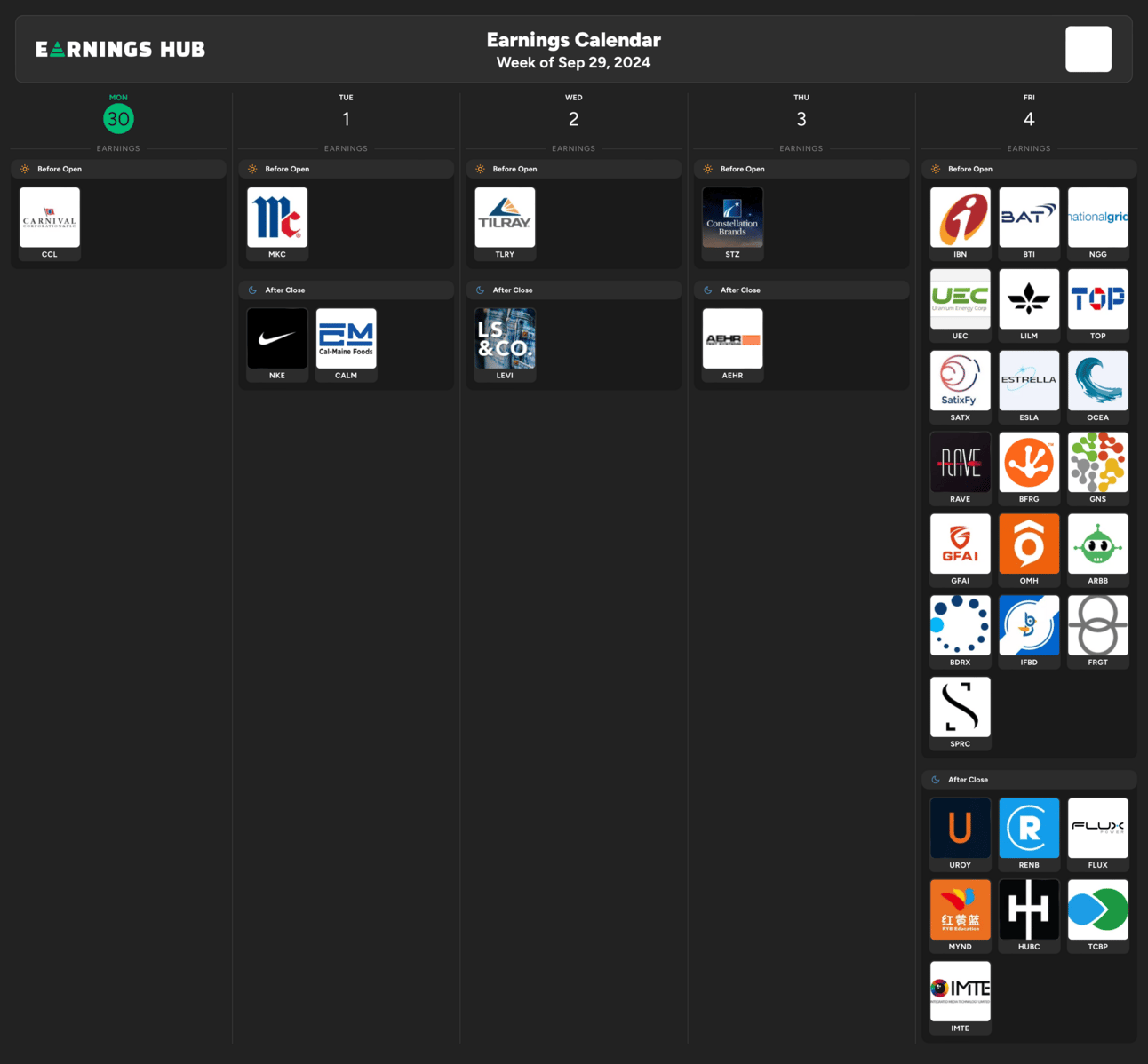Select the ARBB green robot tile
The image size is (1148, 1064).
[x=1098, y=550]
